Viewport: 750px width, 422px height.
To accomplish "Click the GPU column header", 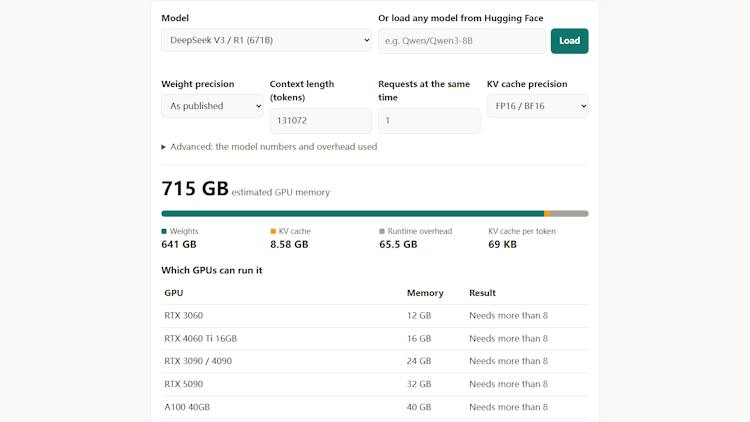I will [x=174, y=293].
